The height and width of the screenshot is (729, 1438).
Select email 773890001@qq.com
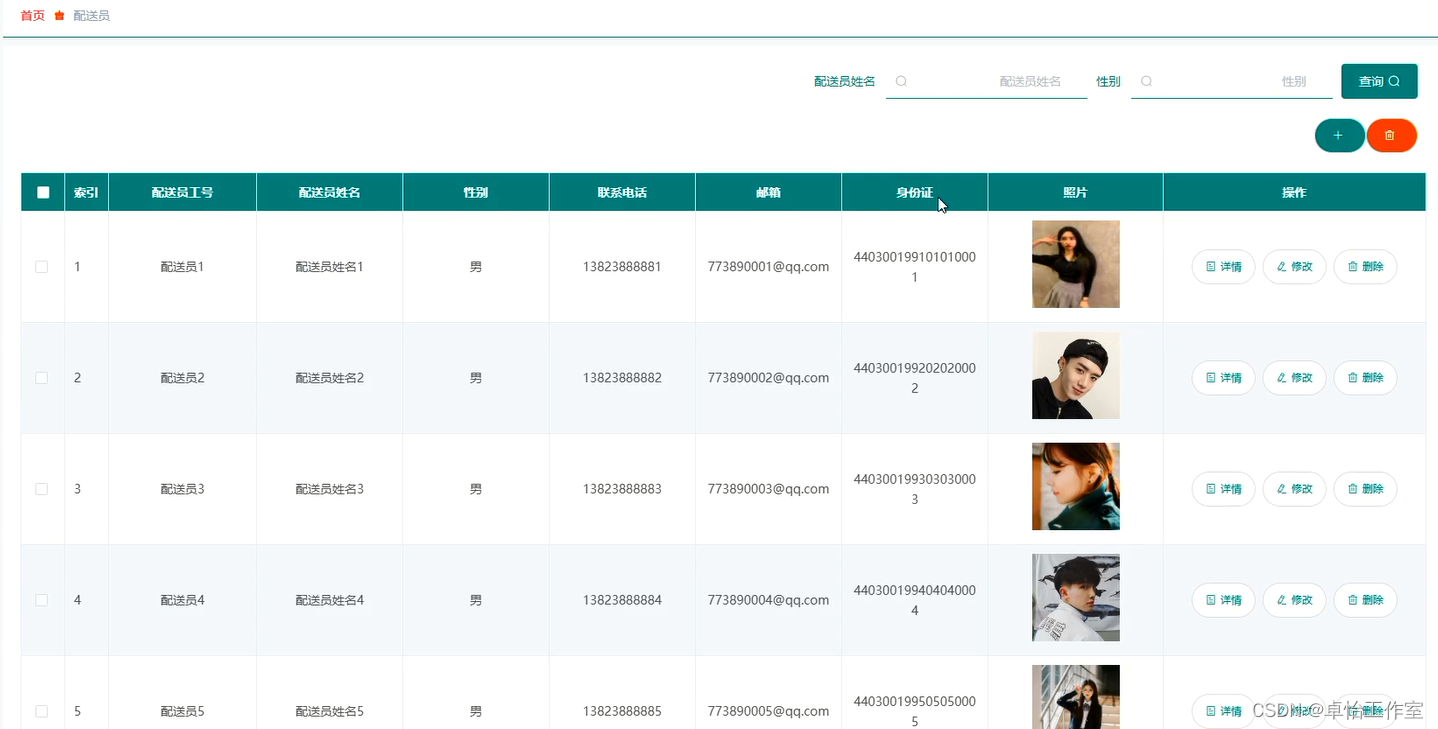768,267
